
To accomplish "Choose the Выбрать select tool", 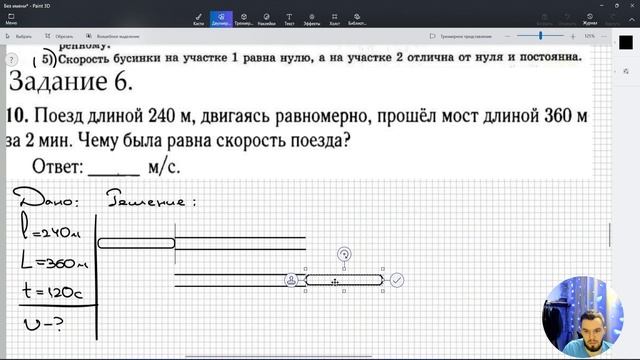I will [x=19, y=36].
